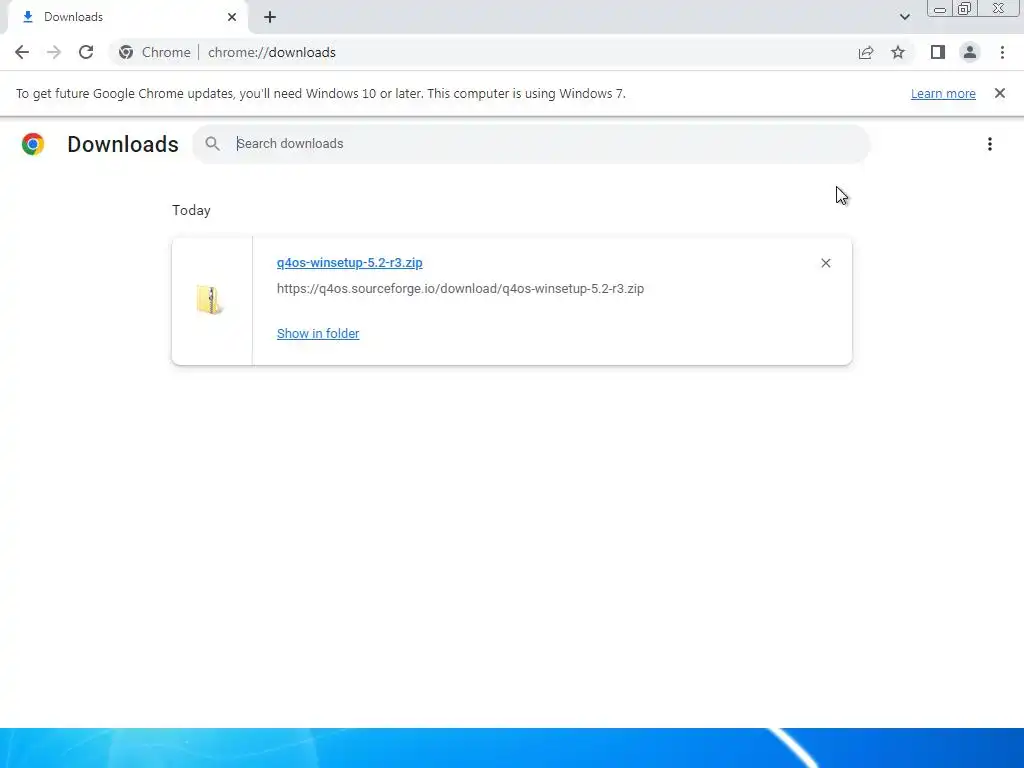Open a new tab with the plus button
Screen dimensions: 1024x768
[x=270, y=17]
